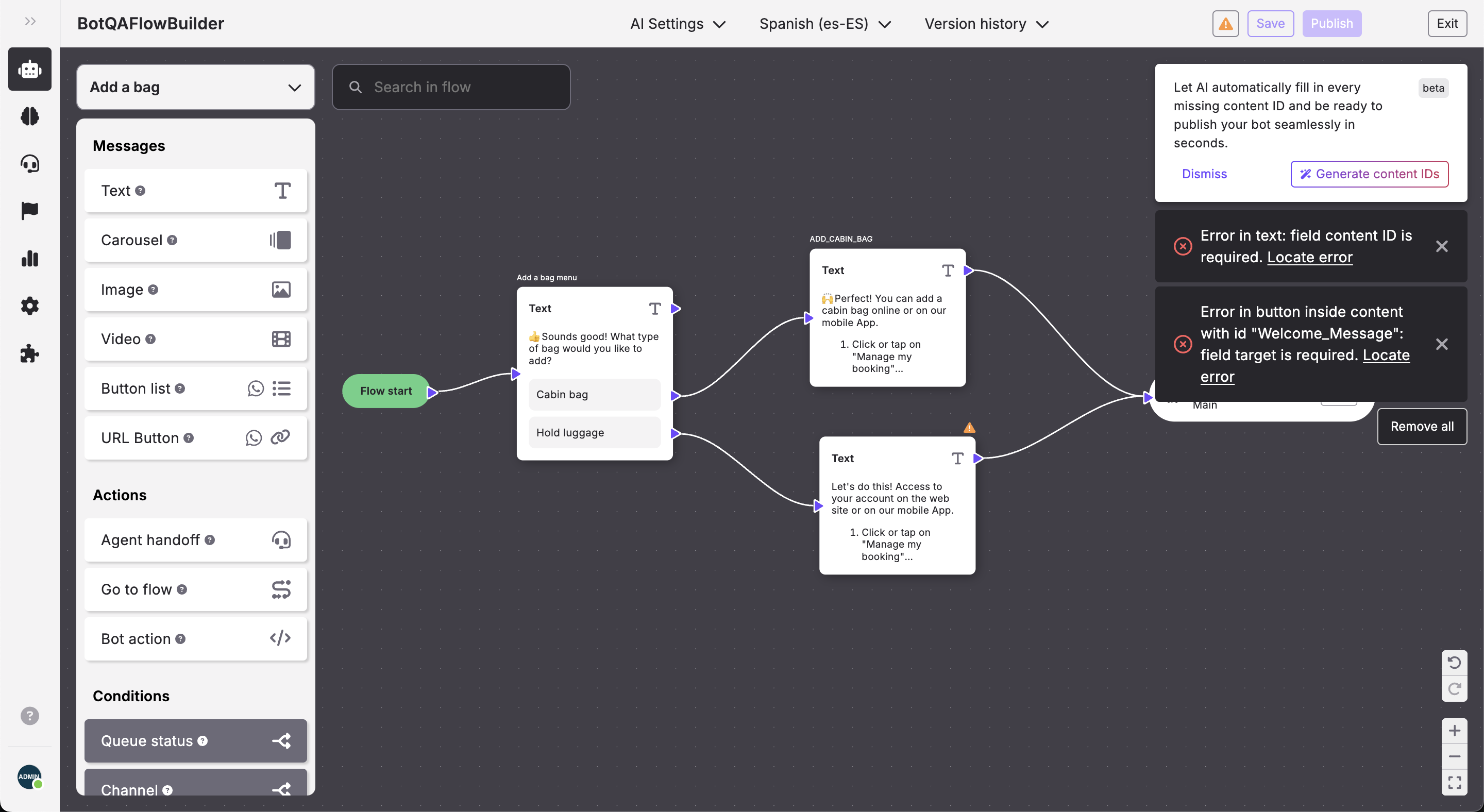Screen dimensions: 1484x812
Task: Click the Dismiss link in AI banner
Action: (1204, 174)
